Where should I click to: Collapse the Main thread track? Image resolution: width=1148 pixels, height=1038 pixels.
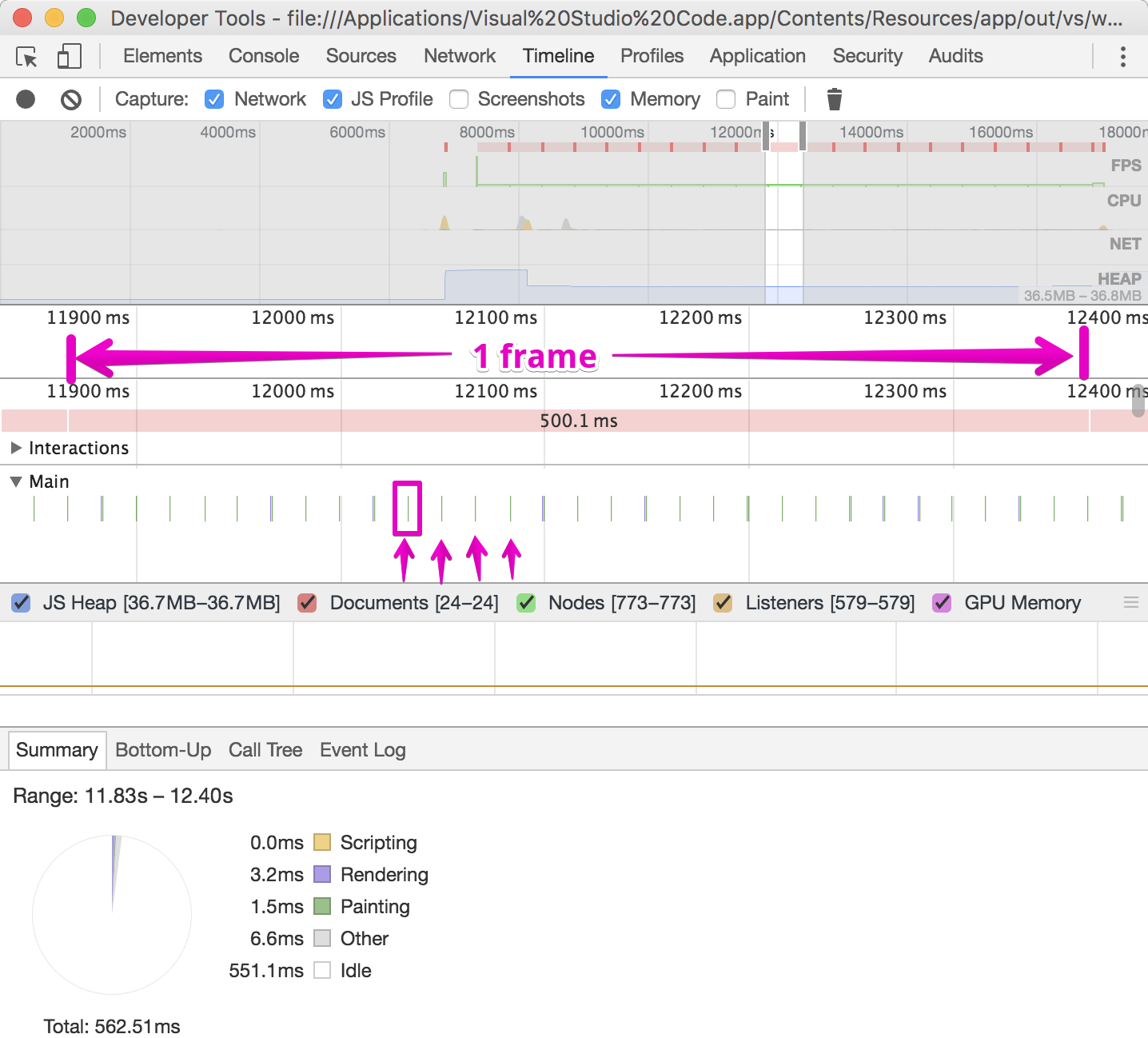point(16,481)
